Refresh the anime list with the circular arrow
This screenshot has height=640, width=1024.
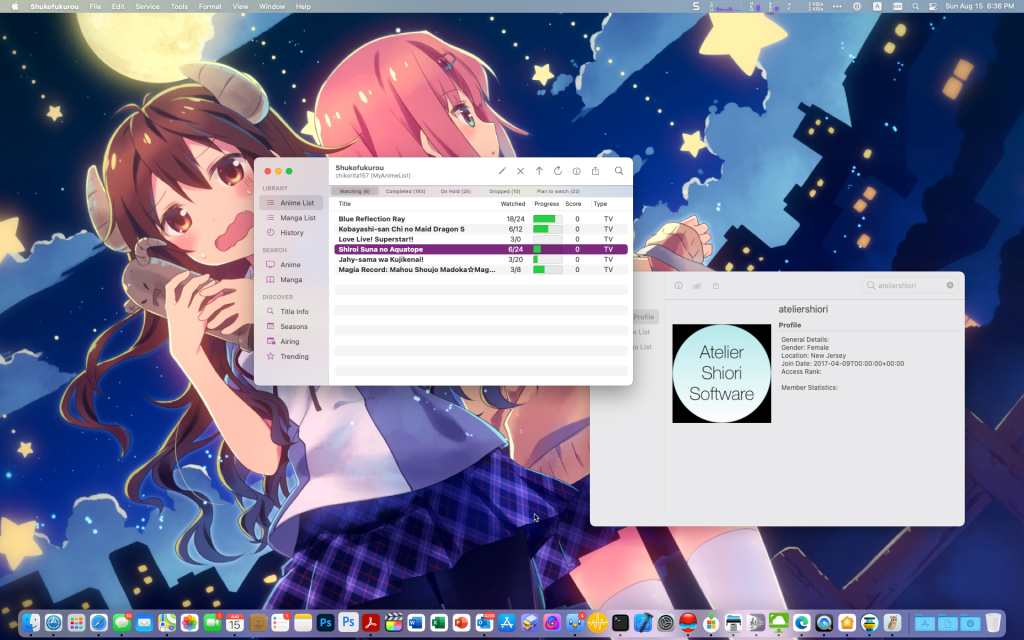coord(558,171)
